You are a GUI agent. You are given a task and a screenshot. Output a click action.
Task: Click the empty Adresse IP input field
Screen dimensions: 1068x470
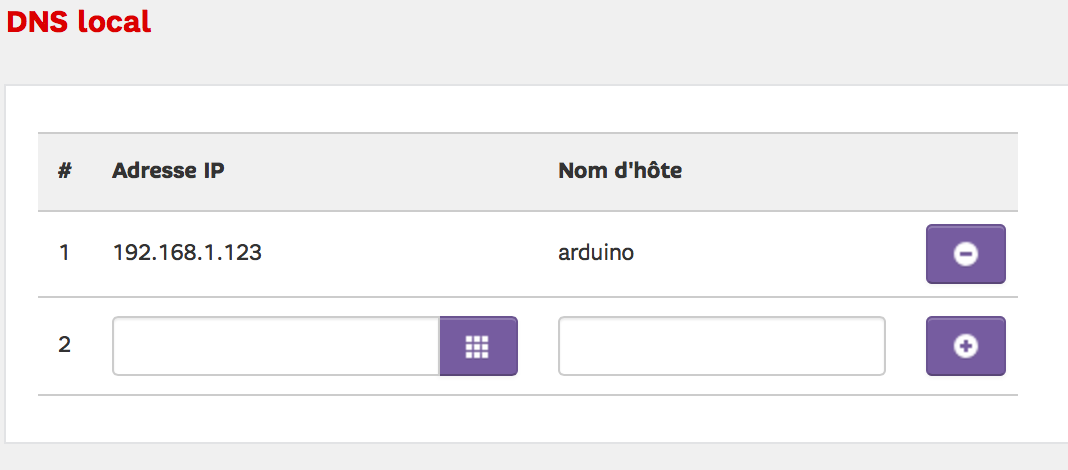point(276,346)
